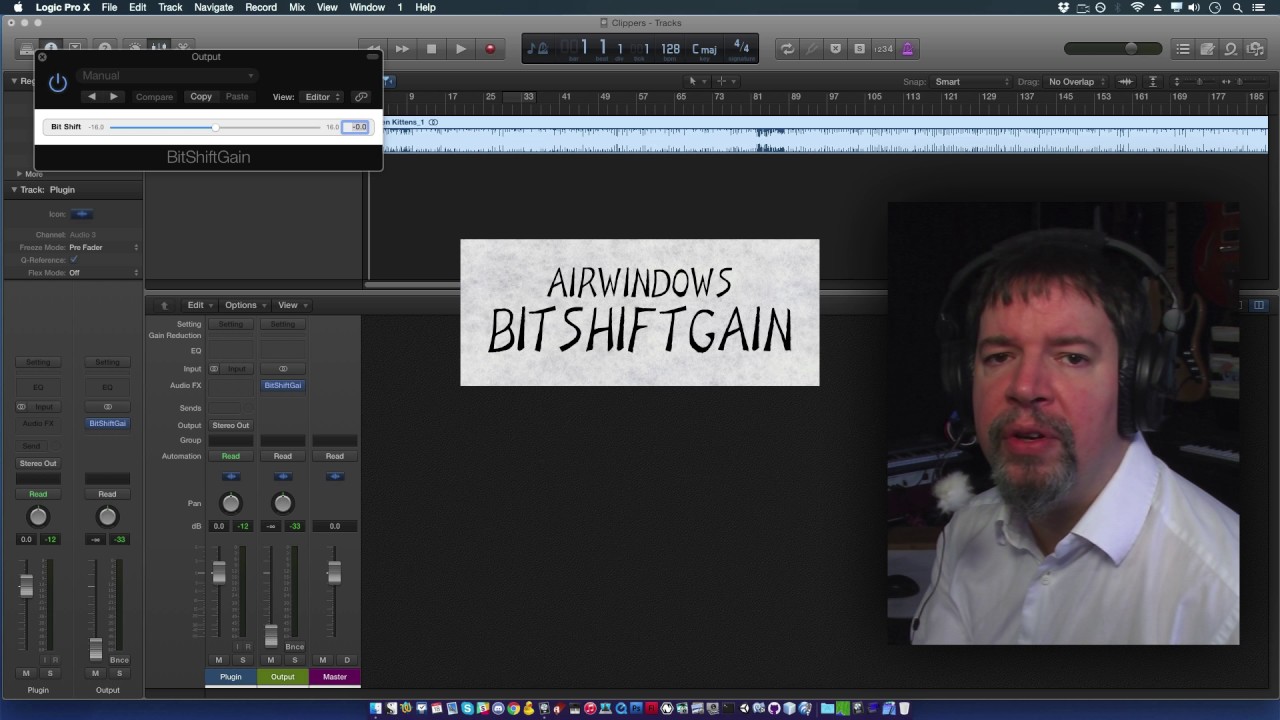Image resolution: width=1280 pixels, height=720 pixels.
Task: Click the vertical auto zoom button
Action: pyautogui.click(x=1153, y=82)
